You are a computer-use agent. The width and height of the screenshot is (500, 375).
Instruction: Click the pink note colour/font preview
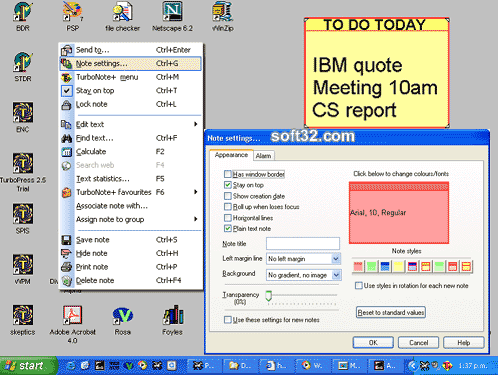[x=399, y=213]
